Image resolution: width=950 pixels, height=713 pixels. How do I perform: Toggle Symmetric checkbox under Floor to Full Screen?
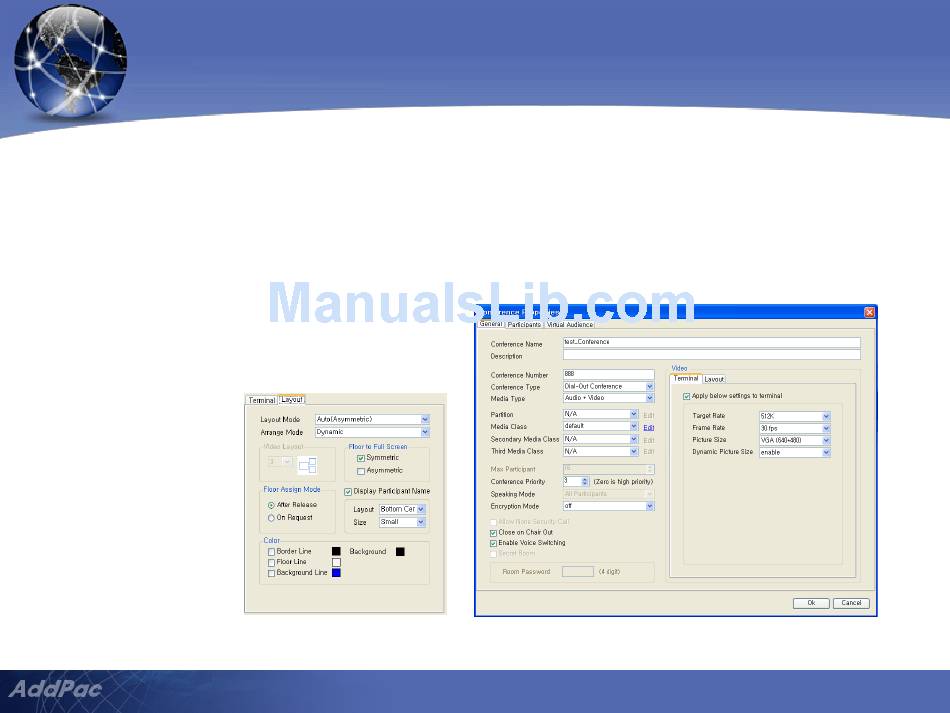pyautogui.click(x=360, y=458)
